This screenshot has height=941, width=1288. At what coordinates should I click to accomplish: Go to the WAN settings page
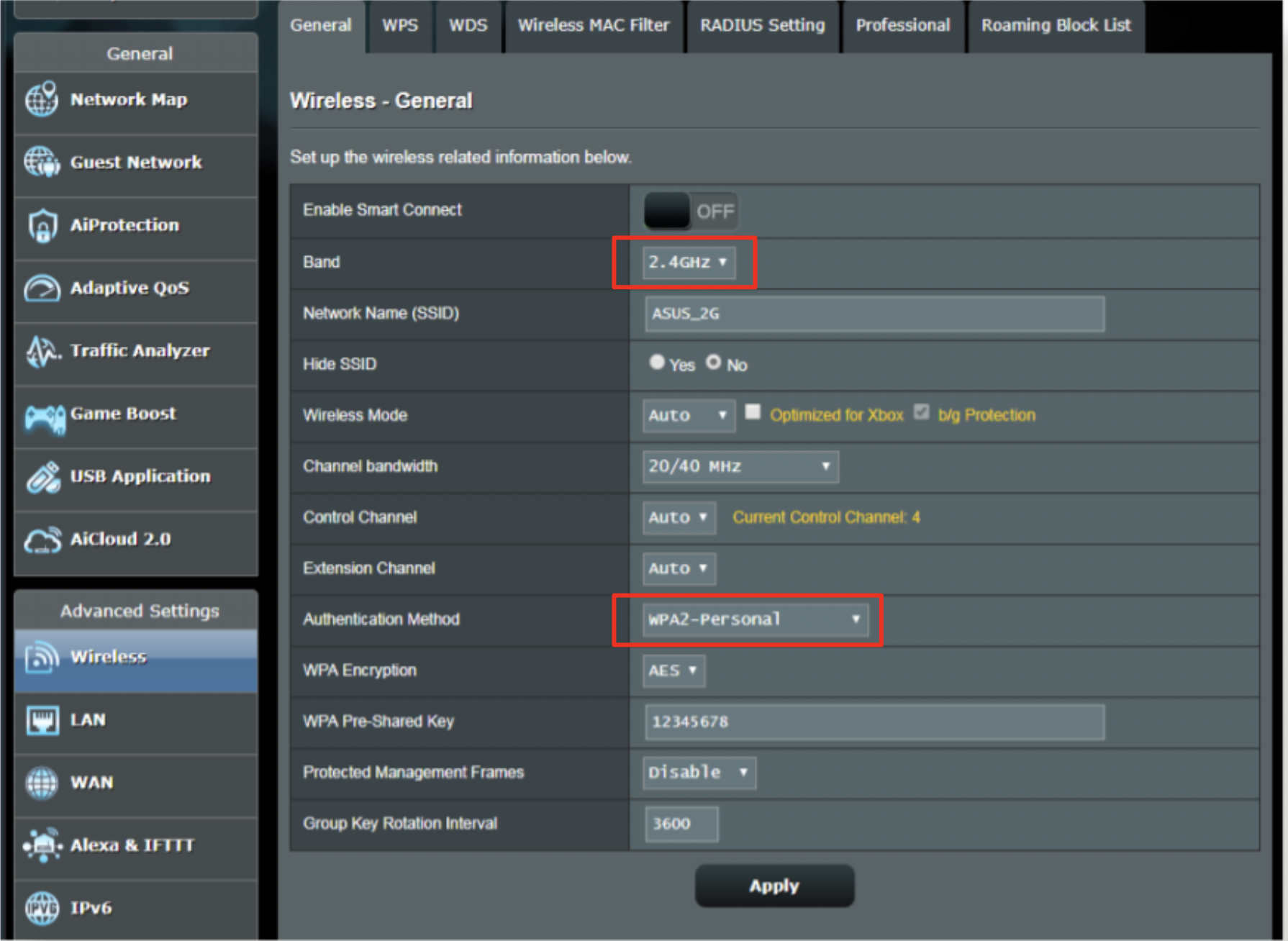pos(91,783)
